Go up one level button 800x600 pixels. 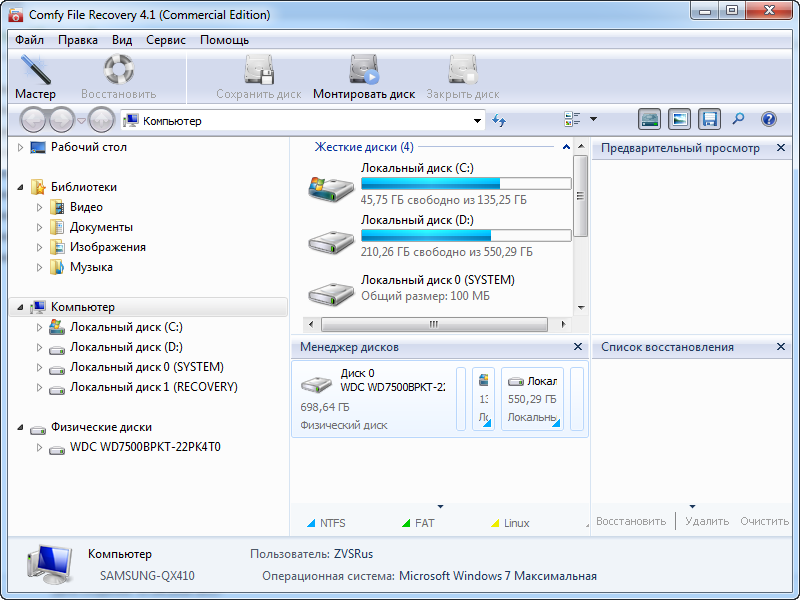click(101, 121)
